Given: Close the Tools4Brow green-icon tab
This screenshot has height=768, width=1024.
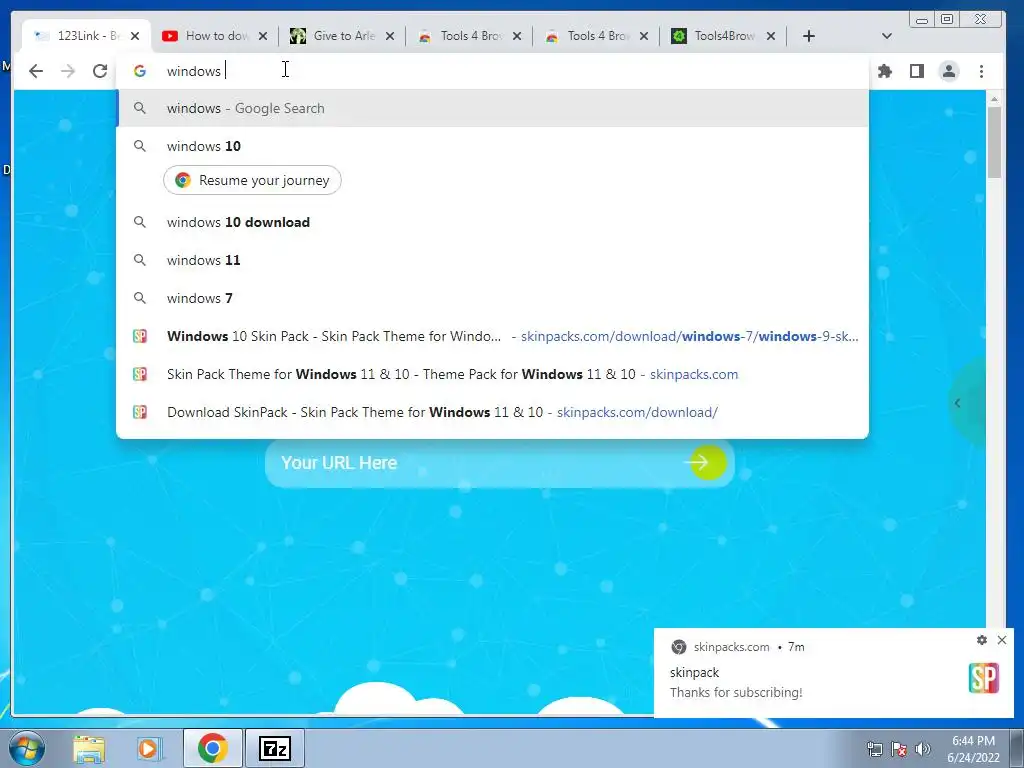Looking at the screenshot, I should pos(771,36).
